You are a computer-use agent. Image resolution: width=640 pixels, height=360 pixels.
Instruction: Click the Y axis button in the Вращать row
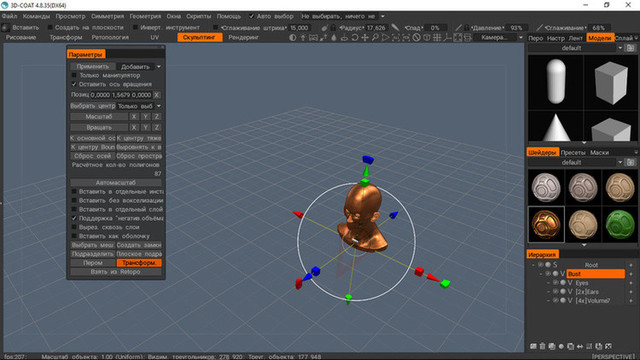click(145, 127)
